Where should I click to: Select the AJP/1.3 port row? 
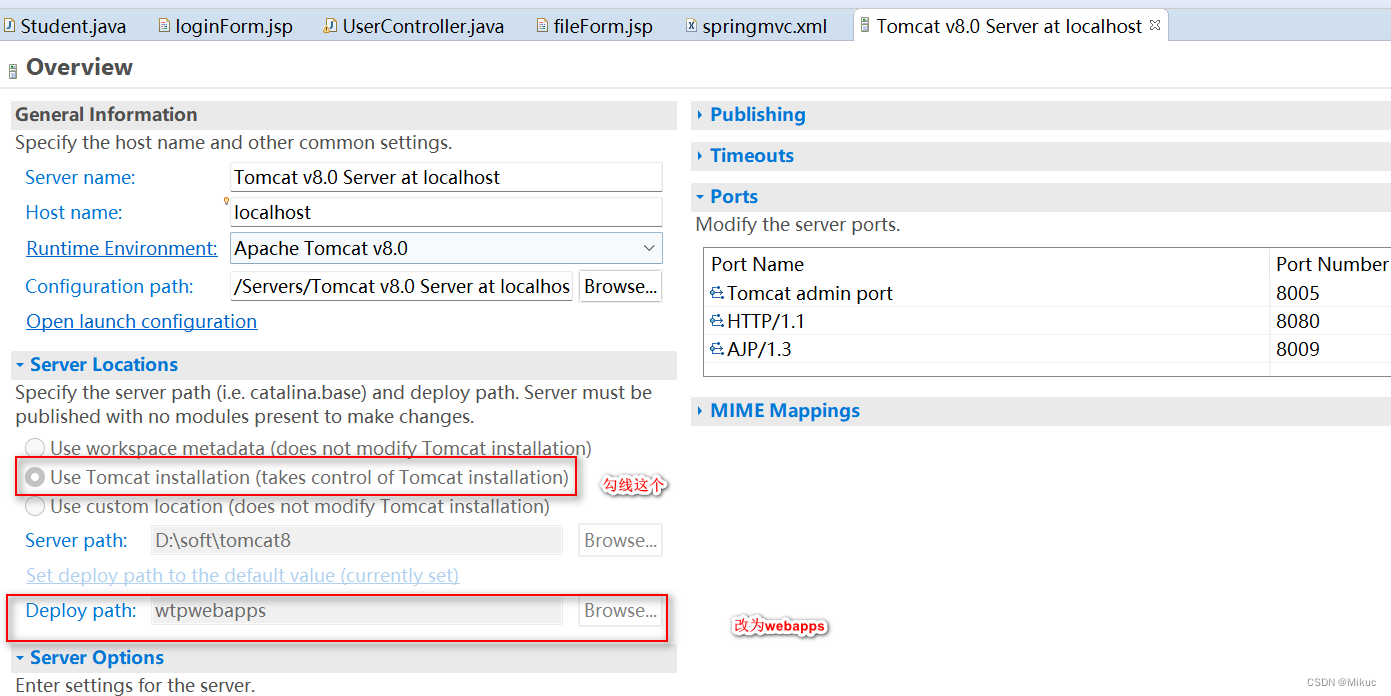point(1047,349)
